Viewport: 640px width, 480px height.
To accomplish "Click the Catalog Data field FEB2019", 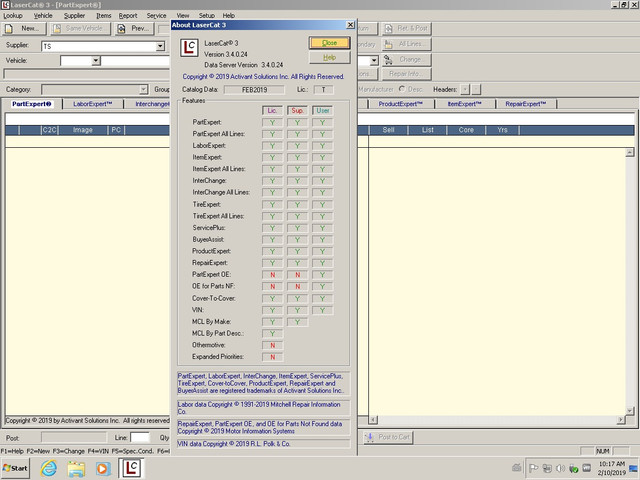I will pos(254,90).
